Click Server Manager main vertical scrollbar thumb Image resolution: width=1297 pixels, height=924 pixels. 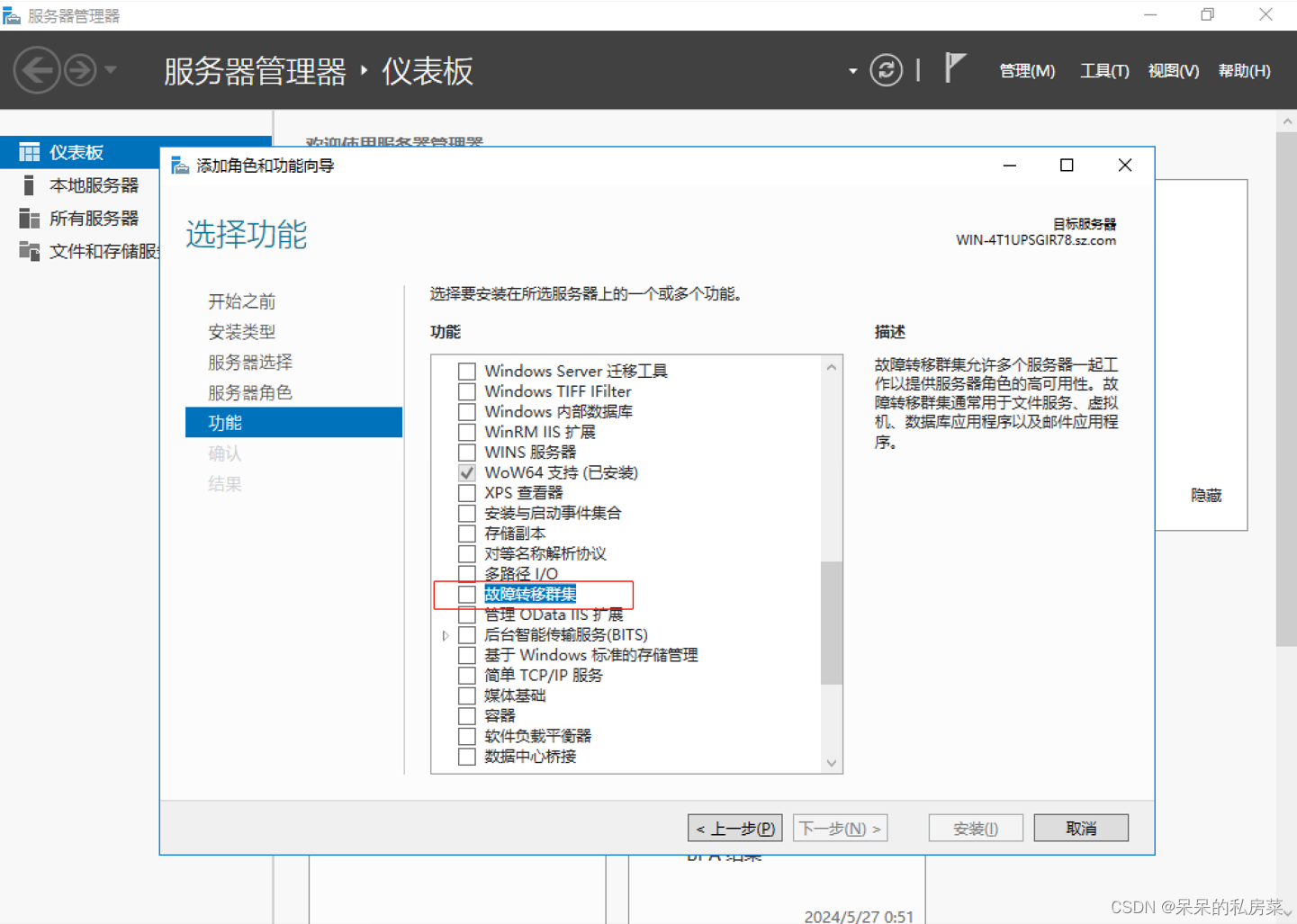tap(1286, 389)
